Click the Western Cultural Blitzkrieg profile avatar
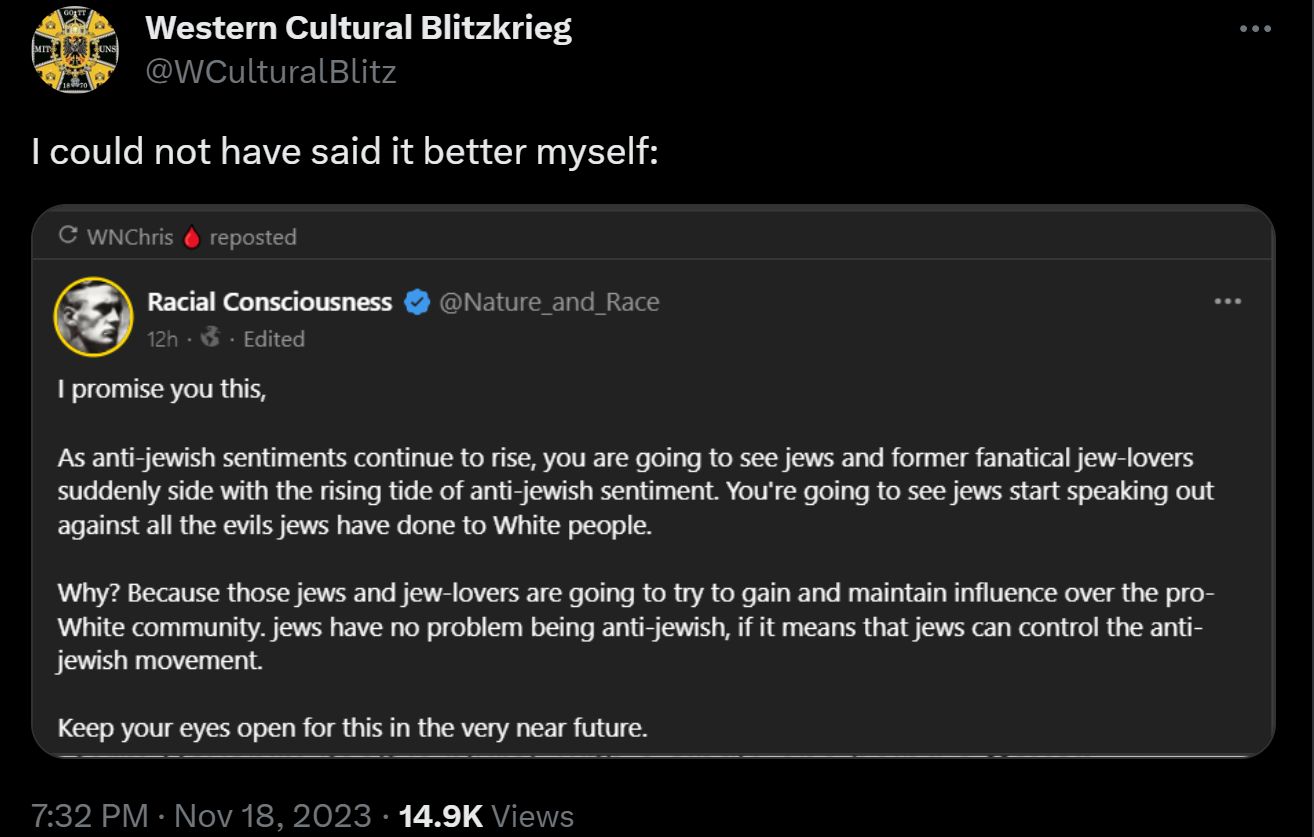Viewport: 1314px width, 837px height. [x=76, y=51]
